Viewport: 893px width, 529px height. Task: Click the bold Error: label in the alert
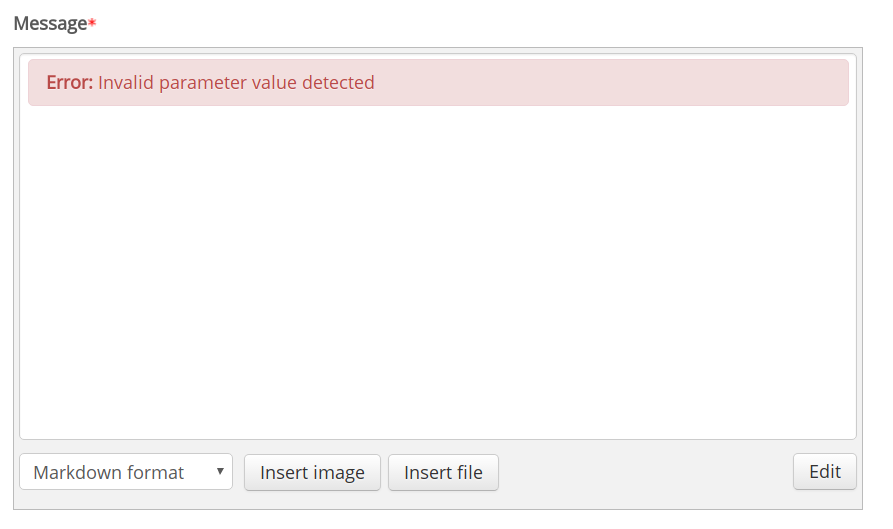coord(69,83)
